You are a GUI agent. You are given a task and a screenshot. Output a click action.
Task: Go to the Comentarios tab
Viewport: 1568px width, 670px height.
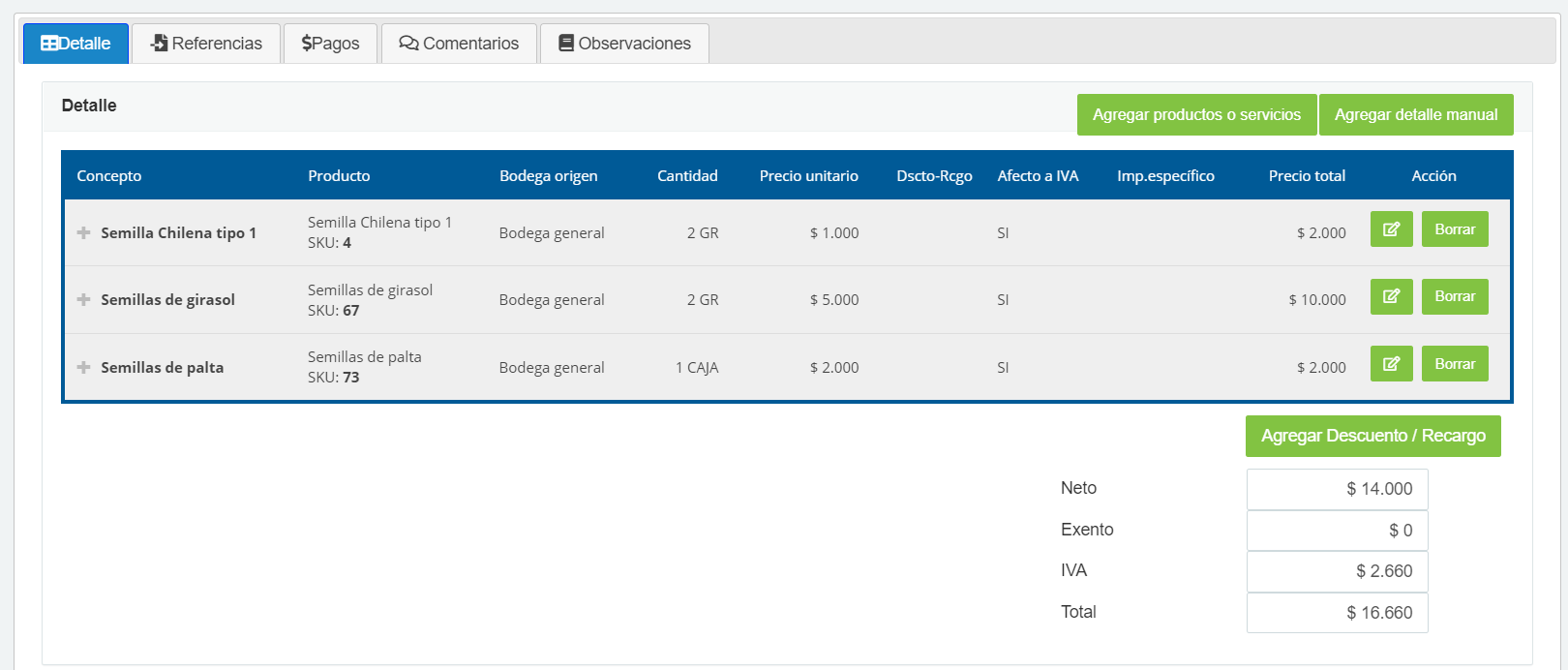click(x=459, y=44)
